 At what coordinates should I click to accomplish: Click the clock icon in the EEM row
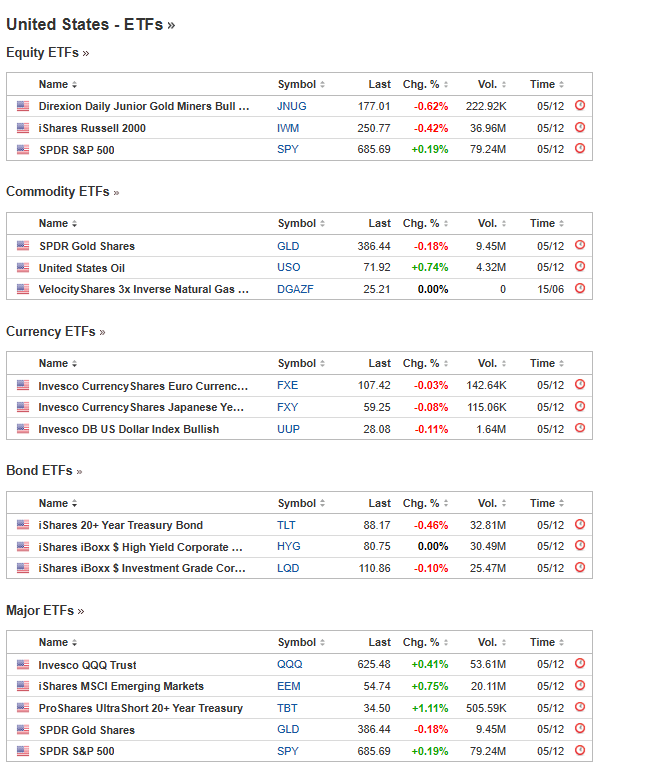click(x=580, y=686)
